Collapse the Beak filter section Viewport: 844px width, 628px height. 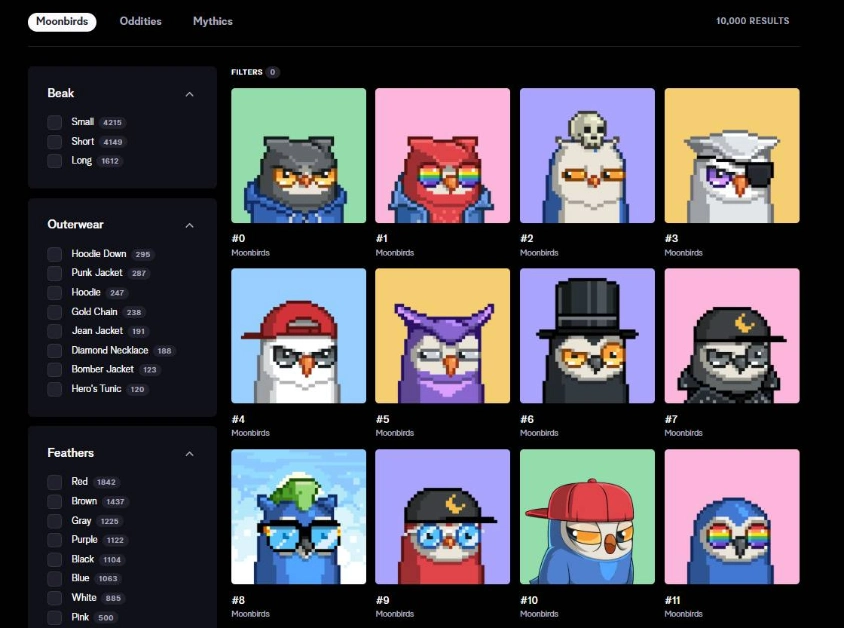click(x=190, y=94)
